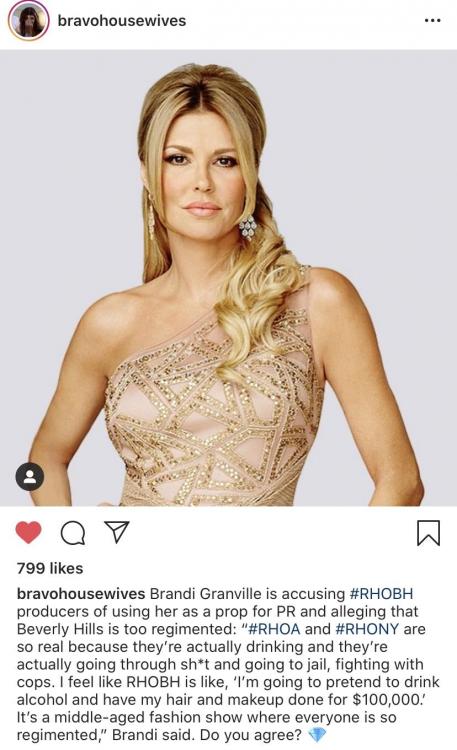
Task: Tap the sequined dress area of the photo
Action: [211, 421]
